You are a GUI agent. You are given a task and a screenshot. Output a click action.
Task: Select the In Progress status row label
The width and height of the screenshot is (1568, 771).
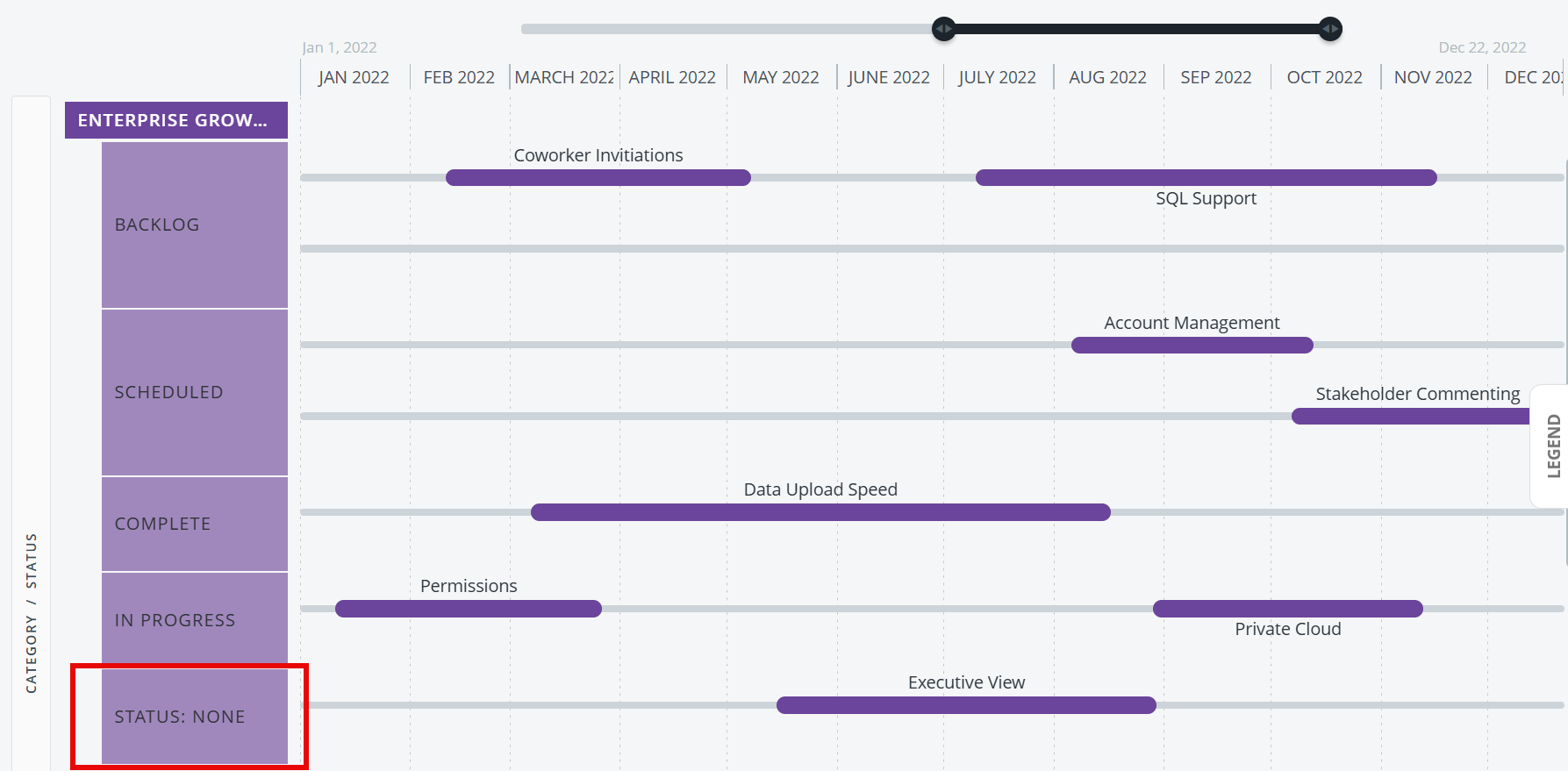[x=194, y=620]
